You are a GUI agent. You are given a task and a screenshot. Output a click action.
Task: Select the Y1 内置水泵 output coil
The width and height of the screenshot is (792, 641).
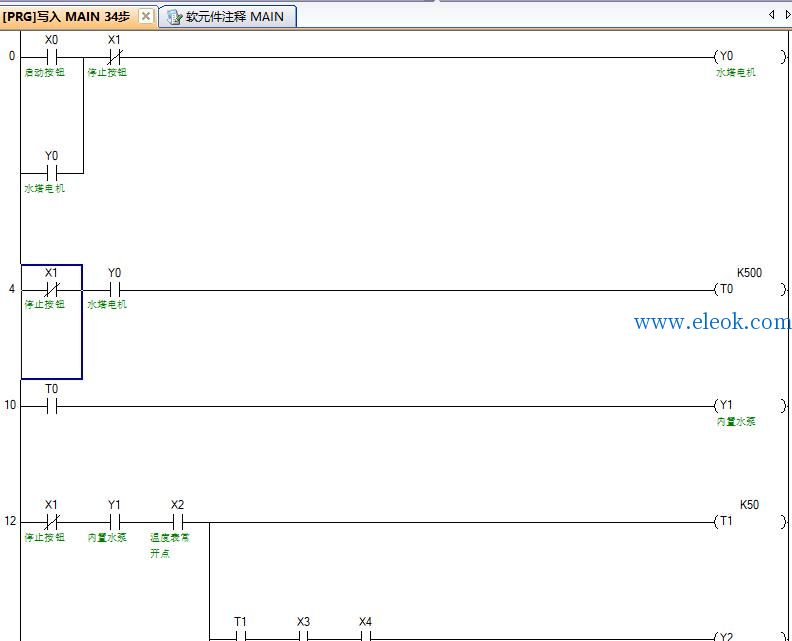750,406
